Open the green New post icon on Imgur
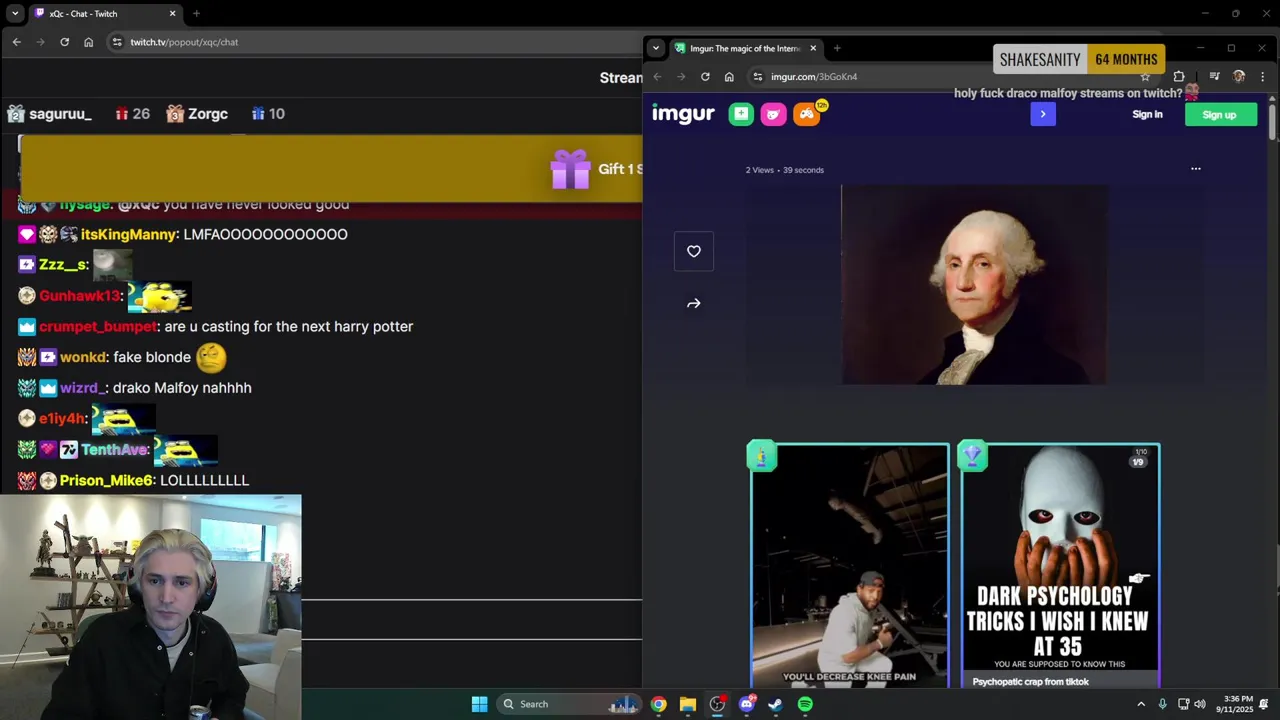Viewport: 1280px width, 720px height. 741,114
